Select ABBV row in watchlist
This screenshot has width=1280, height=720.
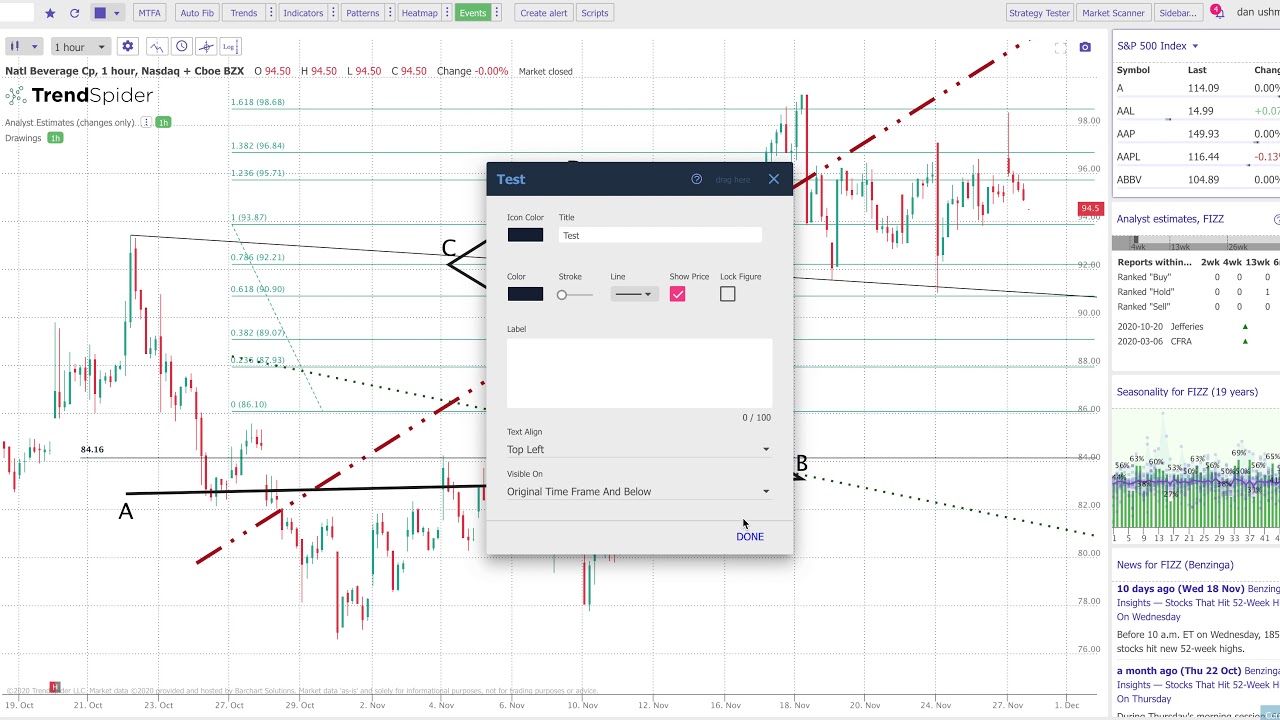pyautogui.click(x=1196, y=180)
